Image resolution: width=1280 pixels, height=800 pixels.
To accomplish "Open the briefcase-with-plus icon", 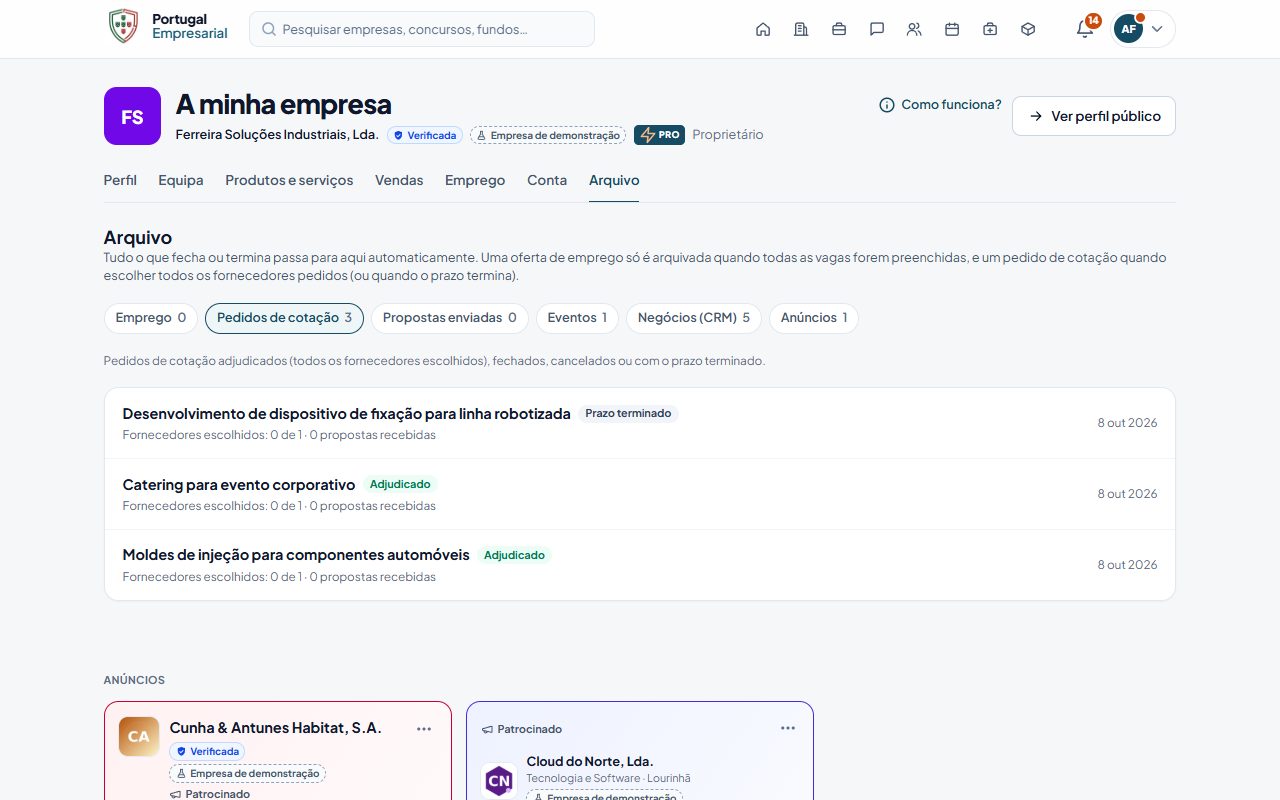I will point(990,29).
